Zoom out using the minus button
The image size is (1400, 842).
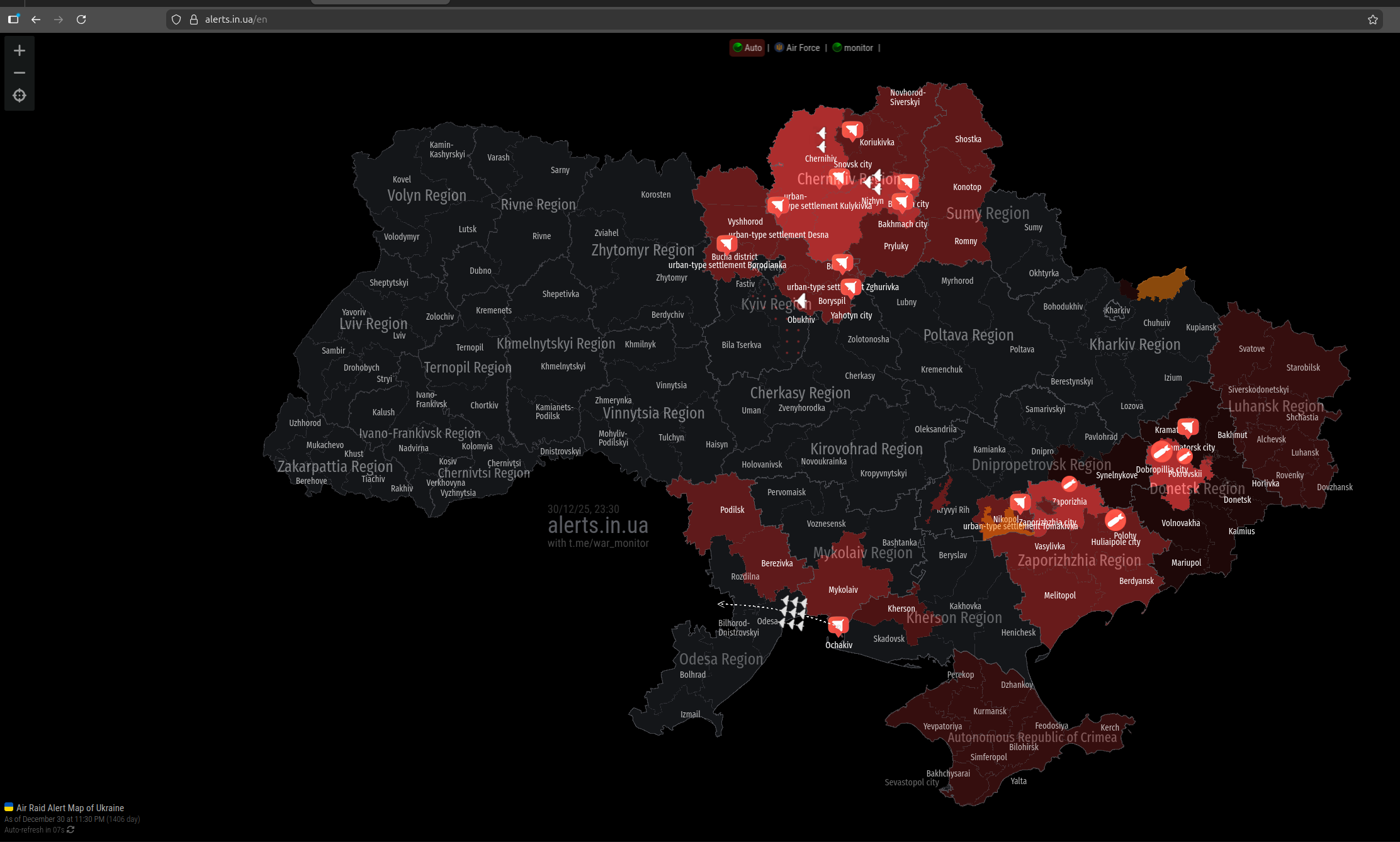20,73
